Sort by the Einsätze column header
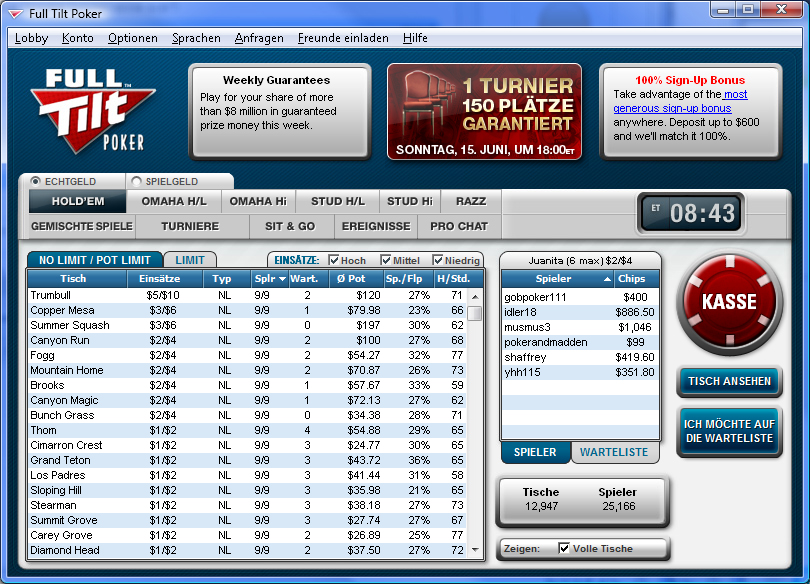810x584 pixels. (x=165, y=279)
